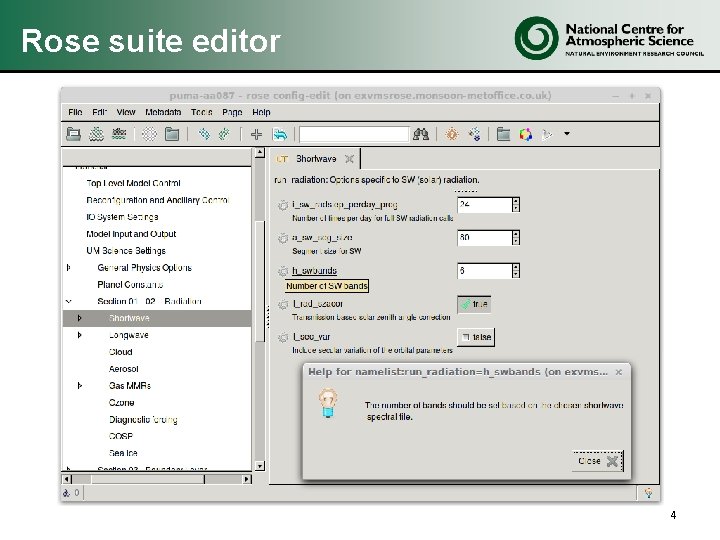Select the Cloud tree item
Viewport: 720px width, 540px height.
pyautogui.click(x=120, y=352)
